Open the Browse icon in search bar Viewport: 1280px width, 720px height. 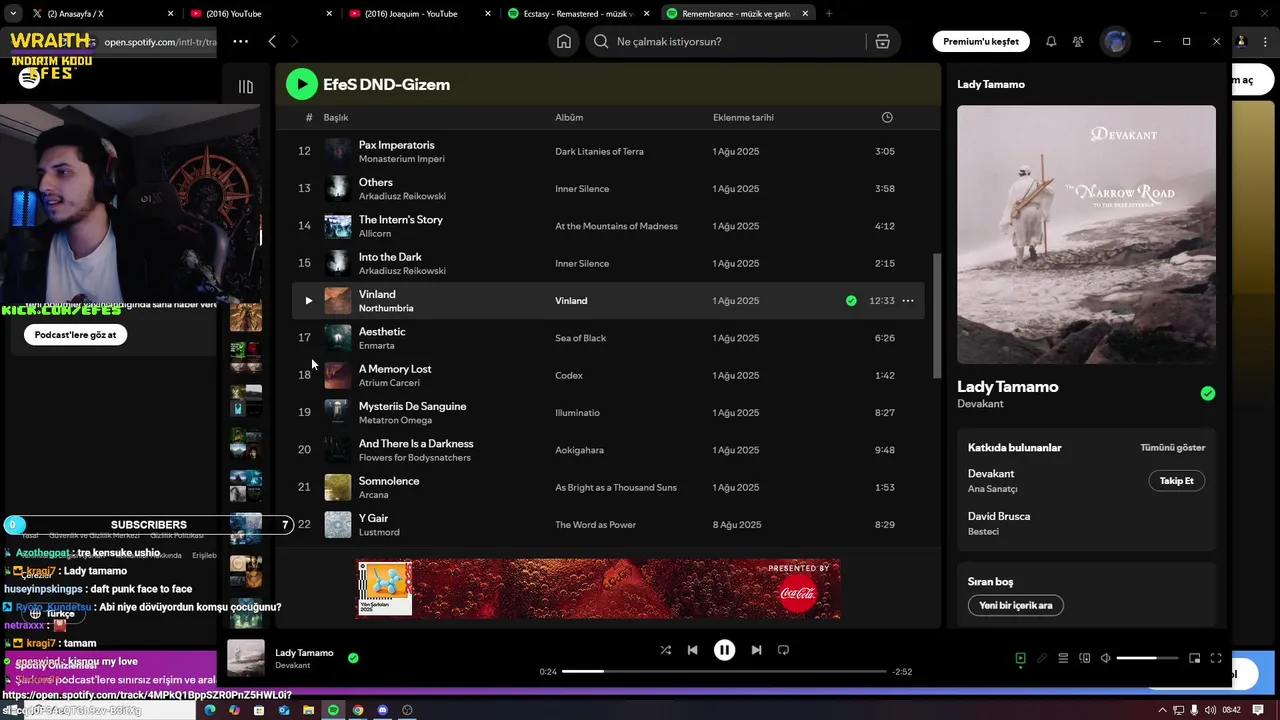[x=882, y=42]
